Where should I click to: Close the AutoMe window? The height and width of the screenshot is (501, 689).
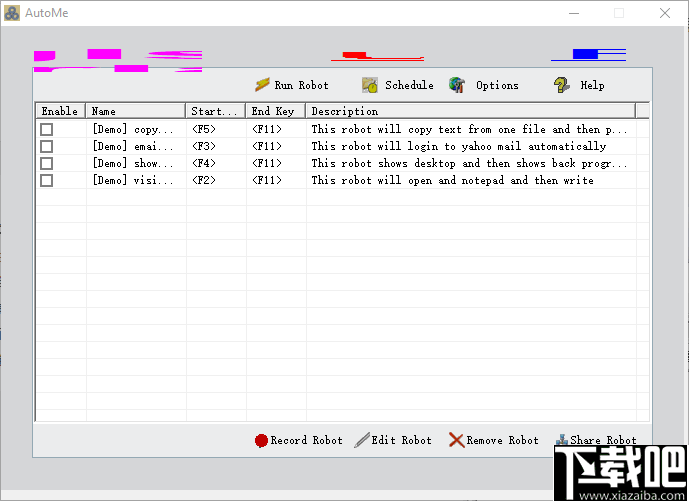[665, 13]
